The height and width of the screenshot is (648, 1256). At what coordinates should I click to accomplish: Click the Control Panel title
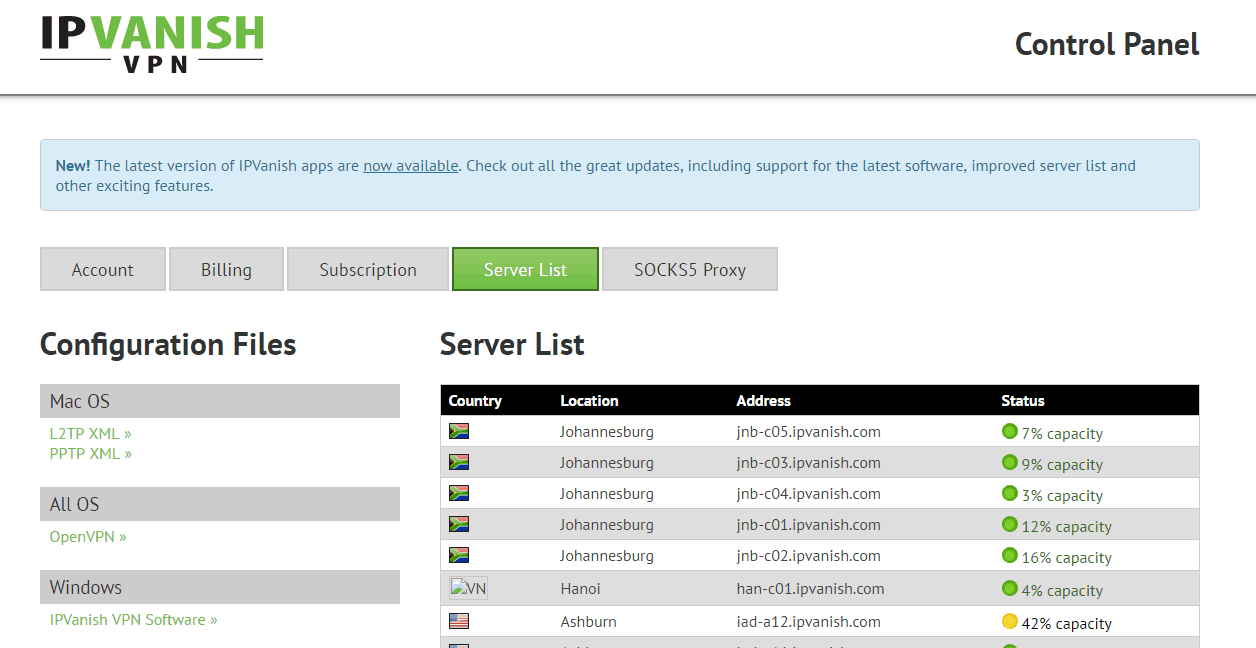1107,44
